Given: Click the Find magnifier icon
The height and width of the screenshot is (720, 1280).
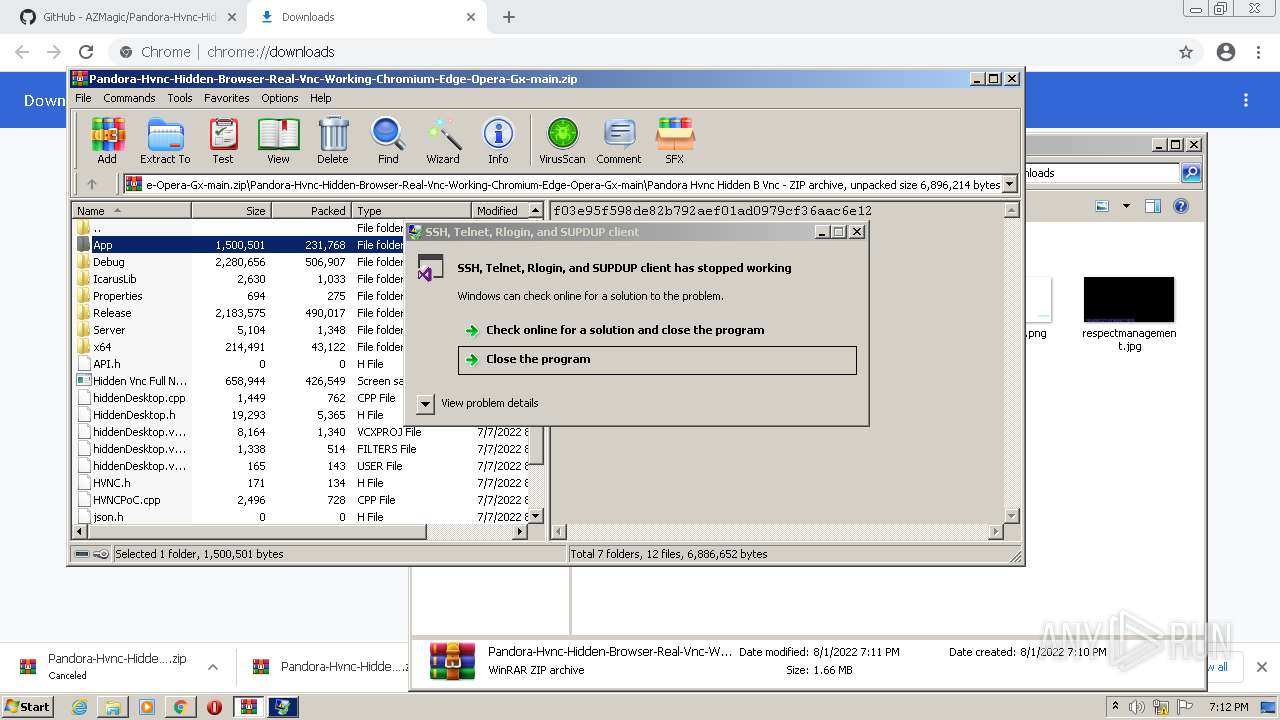Looking at the screenshot, I should point(388,141).
